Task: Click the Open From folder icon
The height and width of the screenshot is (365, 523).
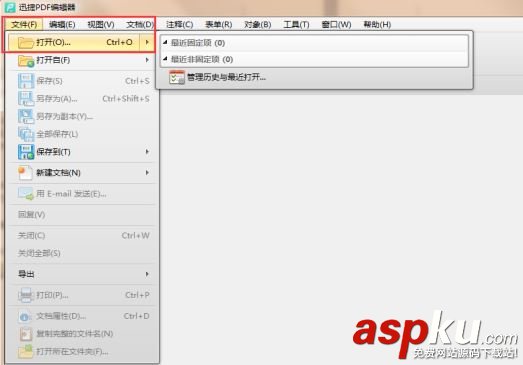Action: tap(26, 61)
